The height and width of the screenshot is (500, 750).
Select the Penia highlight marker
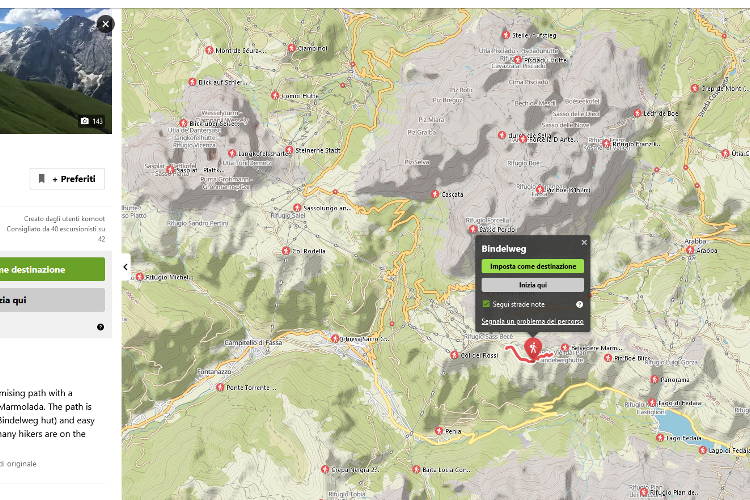tap(439, 431)
